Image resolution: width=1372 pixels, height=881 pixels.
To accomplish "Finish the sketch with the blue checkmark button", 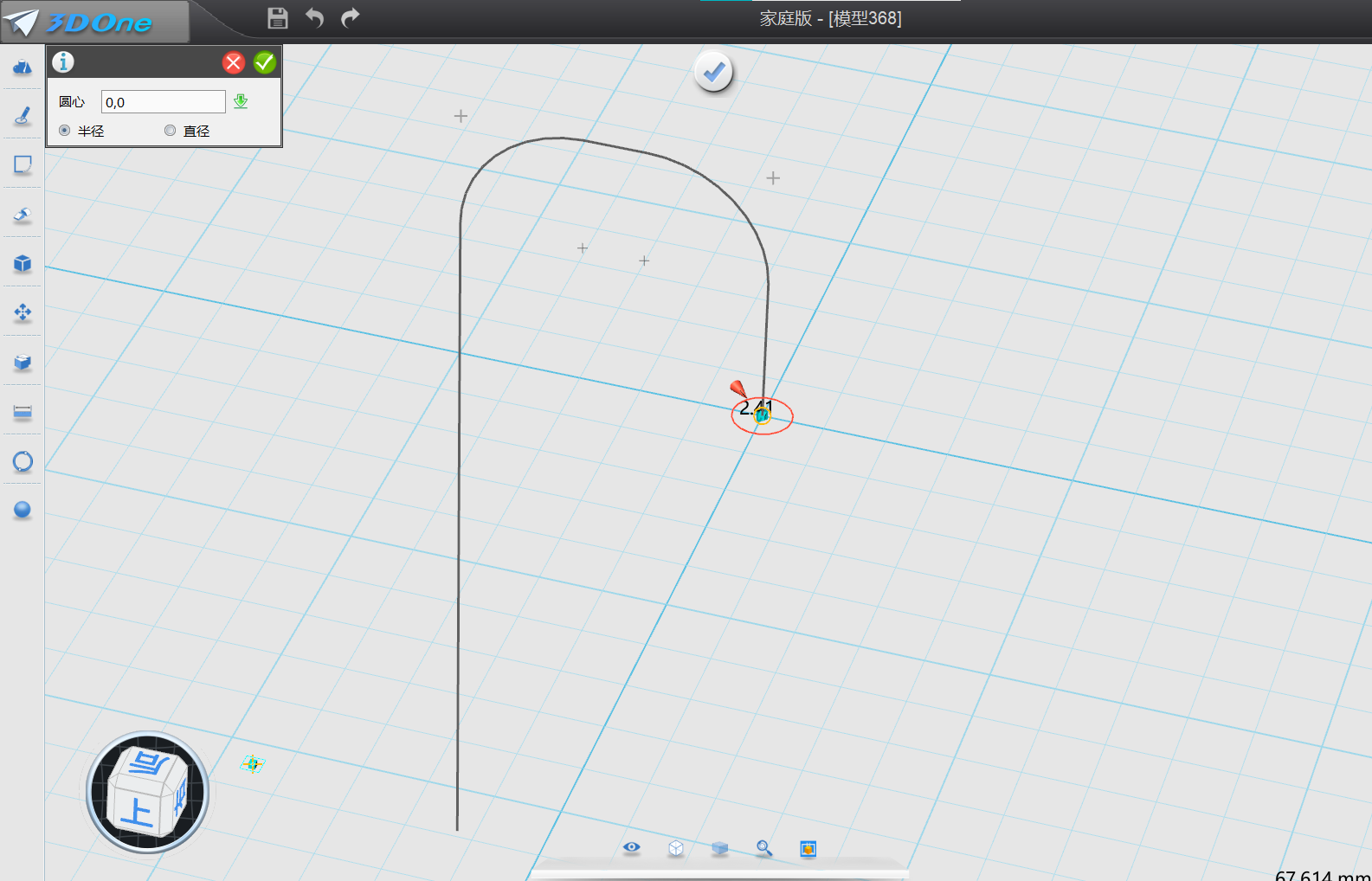I will pos(714,73).
